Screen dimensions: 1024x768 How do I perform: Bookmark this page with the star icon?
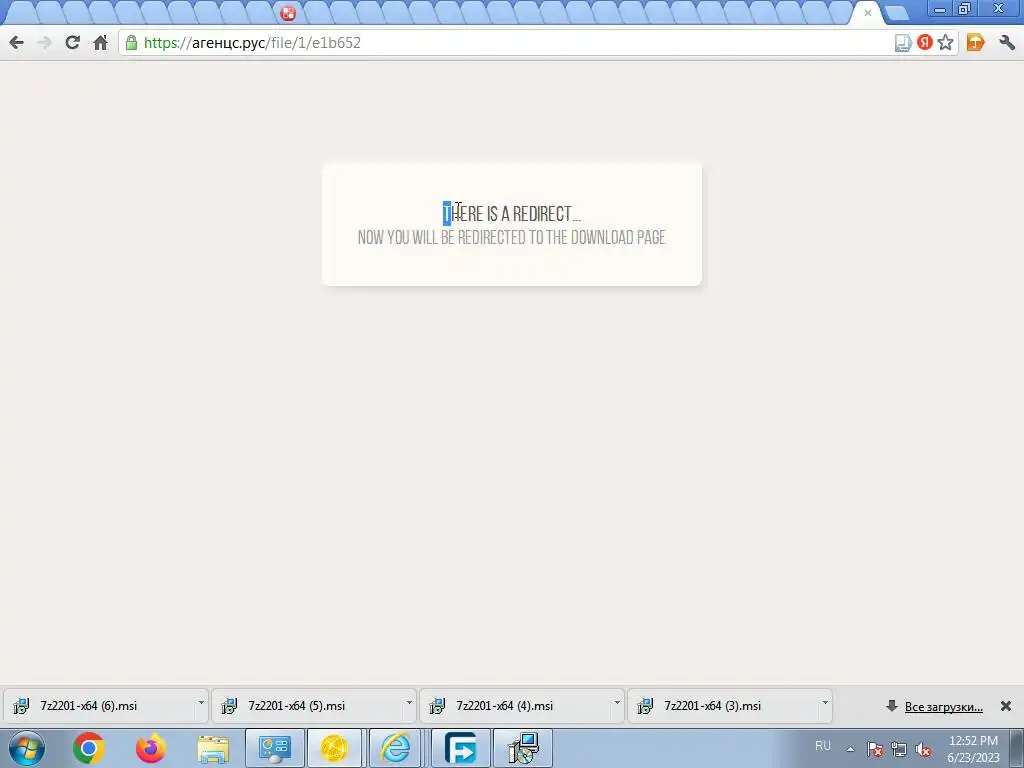point(945,43)
